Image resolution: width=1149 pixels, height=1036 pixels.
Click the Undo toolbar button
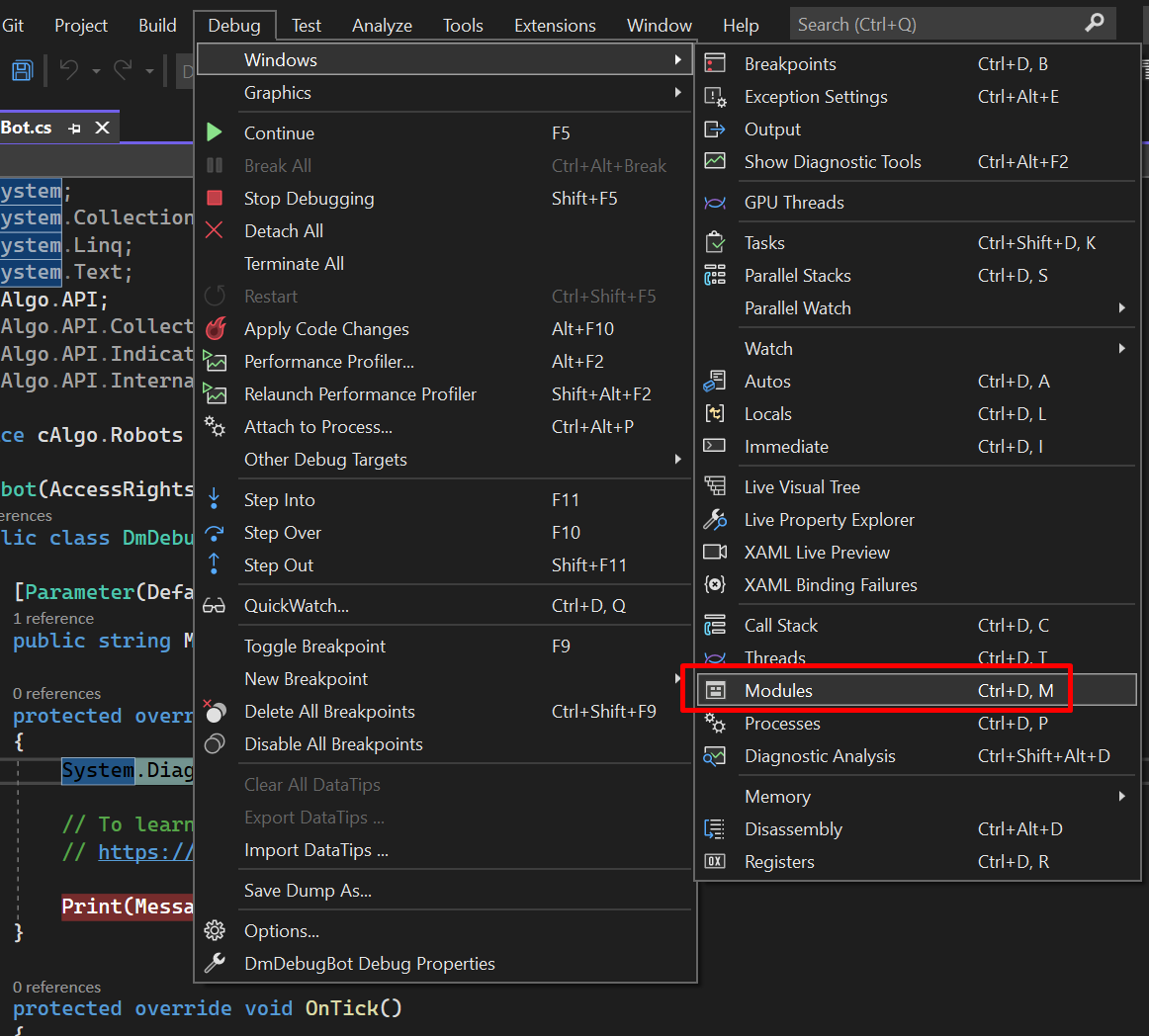point(69,70)
